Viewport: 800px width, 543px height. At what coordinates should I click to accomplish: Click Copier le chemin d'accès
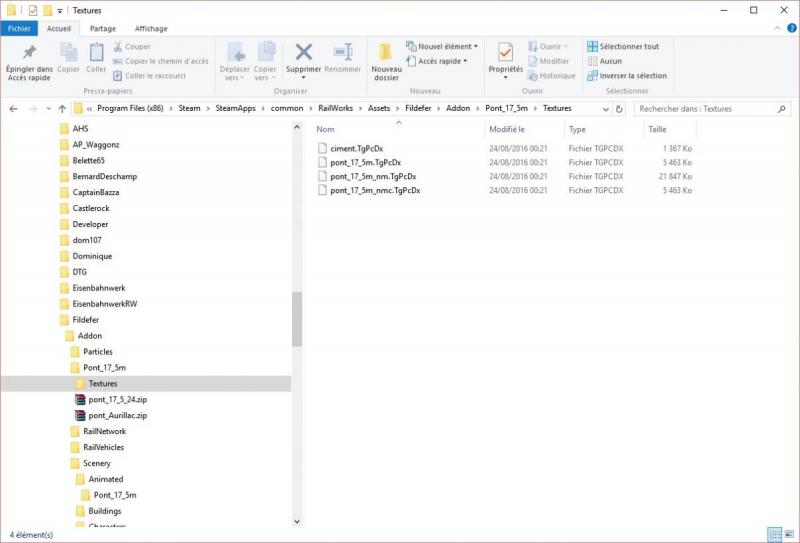(160, 61)
